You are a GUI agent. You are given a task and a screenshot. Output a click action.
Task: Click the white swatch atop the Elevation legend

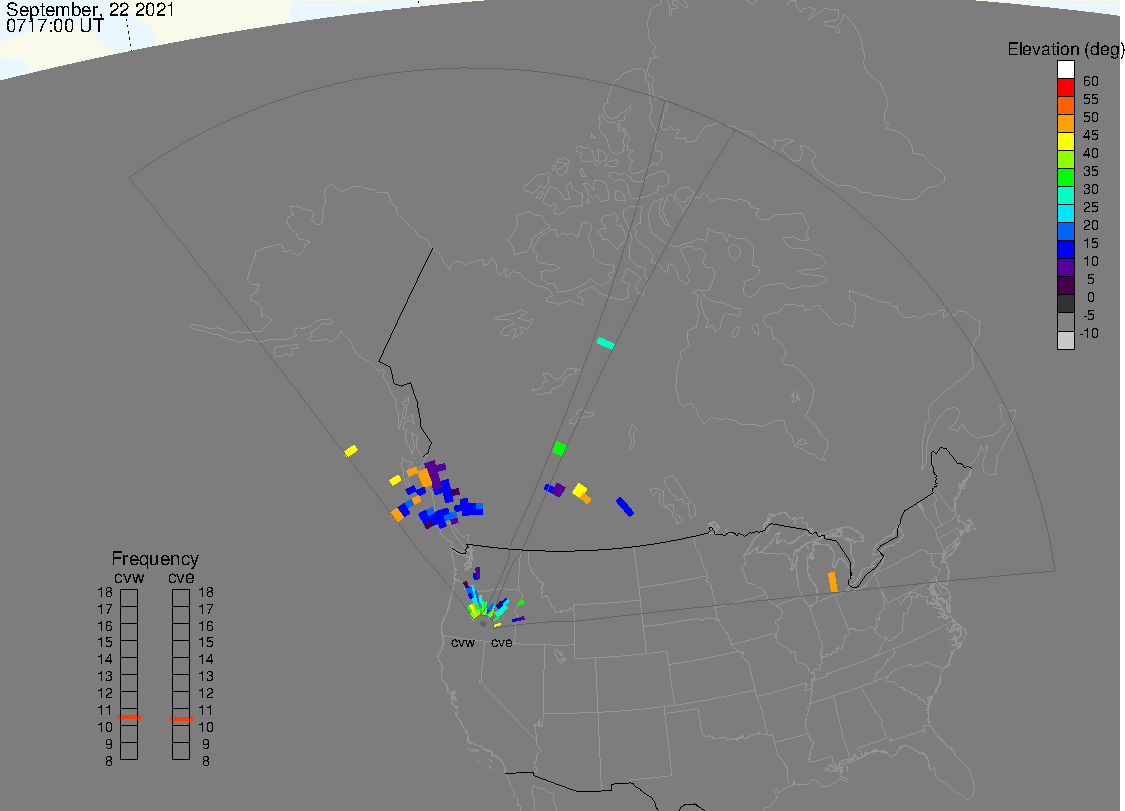pyautogui.click(x=1066, y=69)
